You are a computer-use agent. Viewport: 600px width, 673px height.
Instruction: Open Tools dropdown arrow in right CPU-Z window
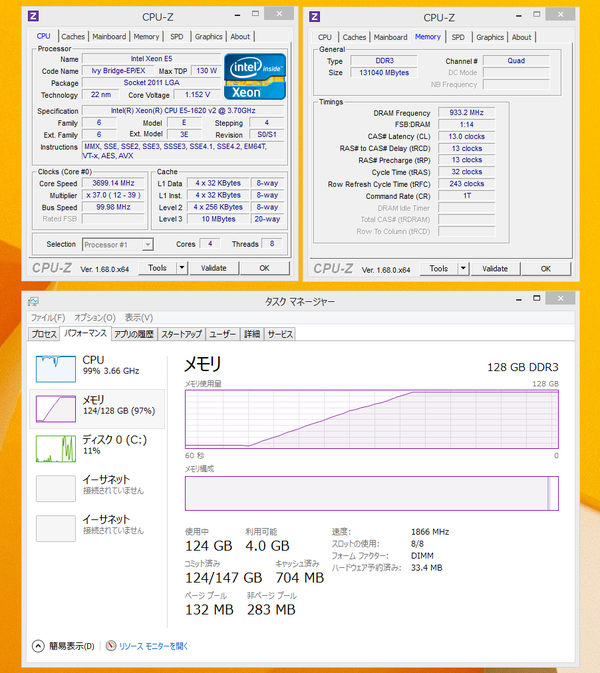(463, 269)
